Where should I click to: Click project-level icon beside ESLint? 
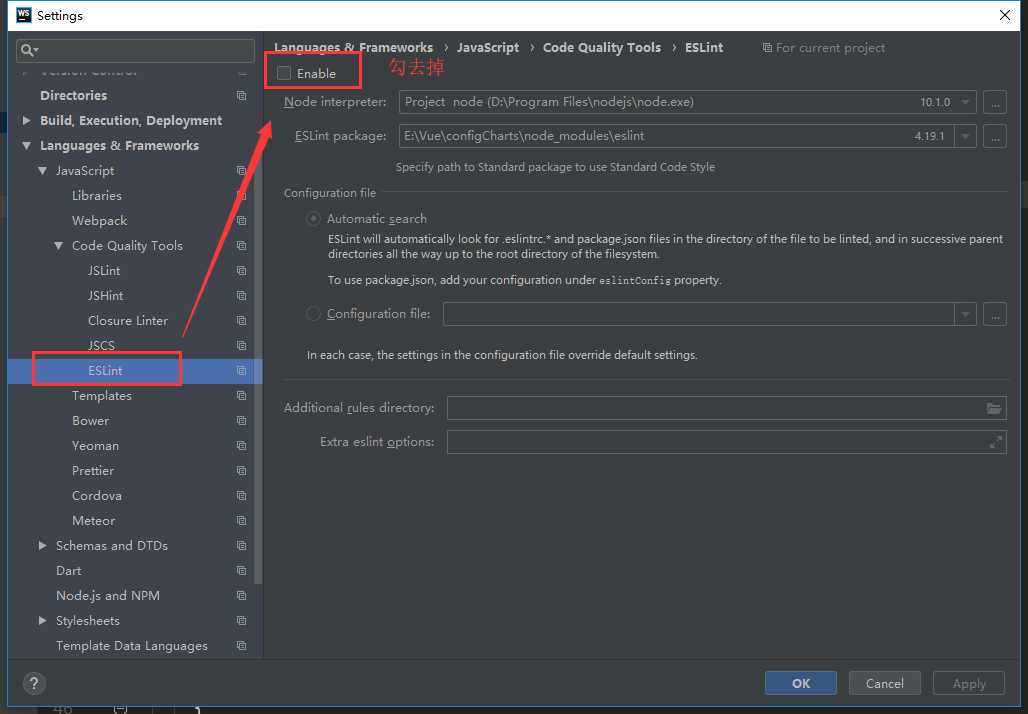click(241, 371)
